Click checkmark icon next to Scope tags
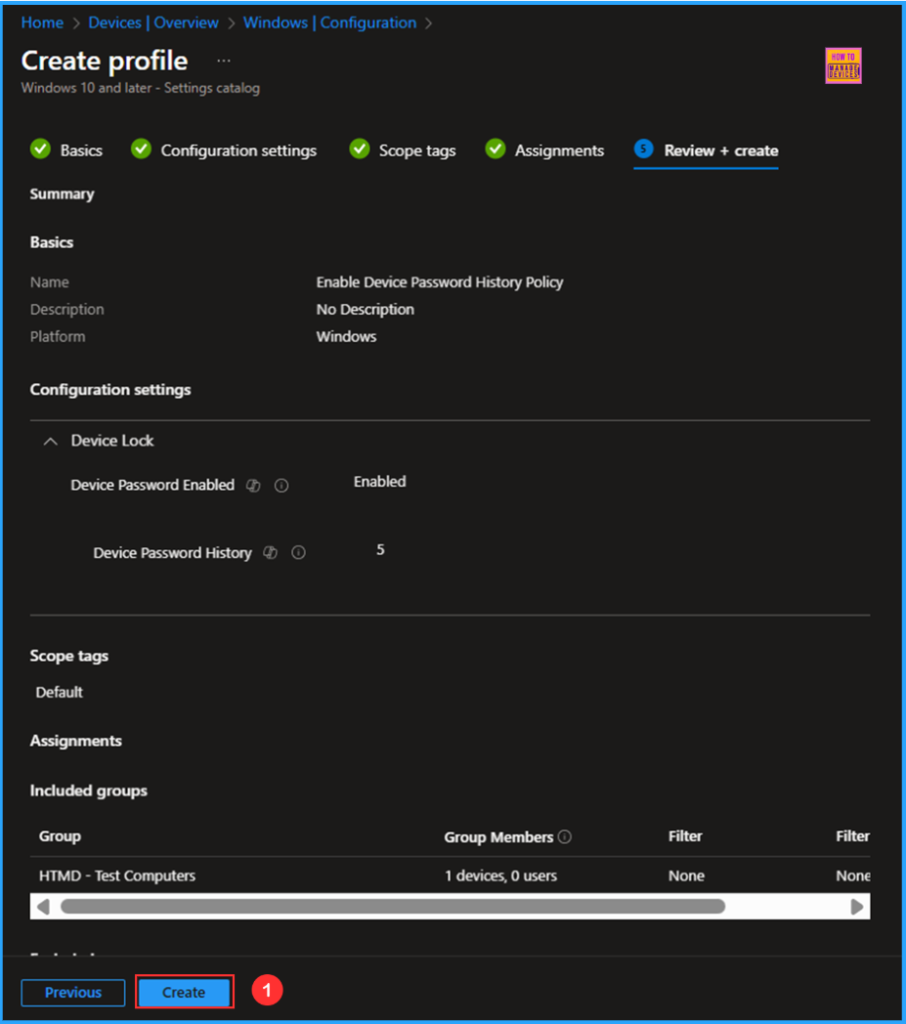Image resolution: width=906 pixels, height=1024 pixels. point(359,149)
